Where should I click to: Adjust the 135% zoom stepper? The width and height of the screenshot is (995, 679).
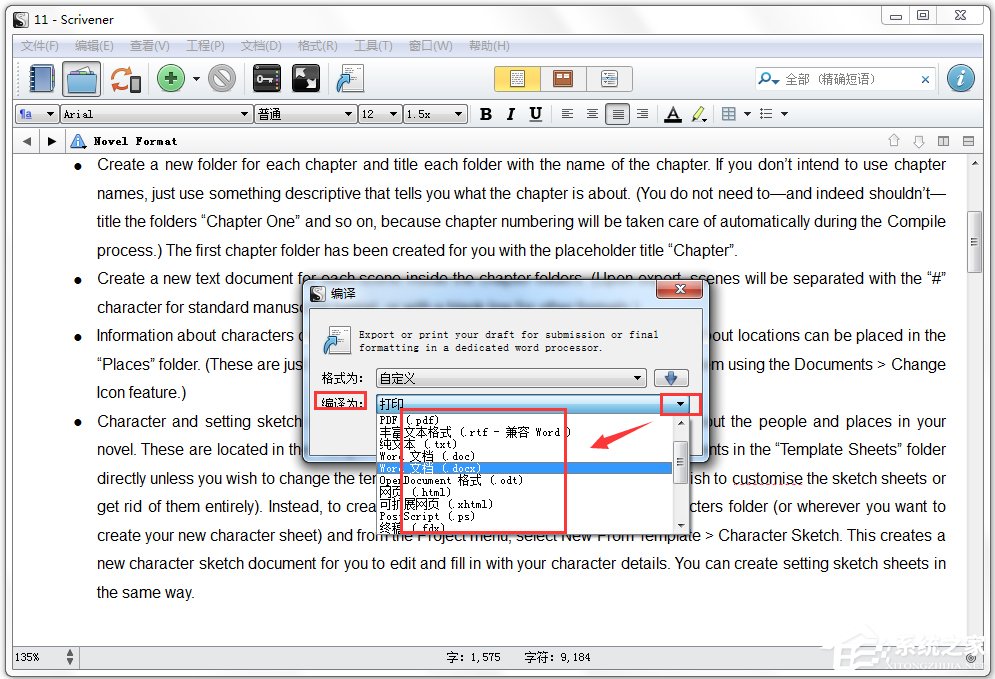click(x=70, y=657)
